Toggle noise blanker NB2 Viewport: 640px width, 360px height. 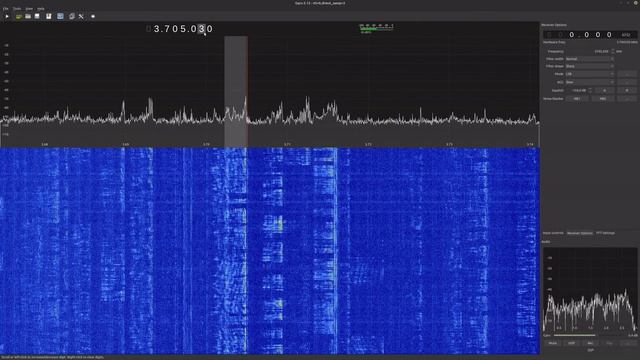[x=603, y=99]
